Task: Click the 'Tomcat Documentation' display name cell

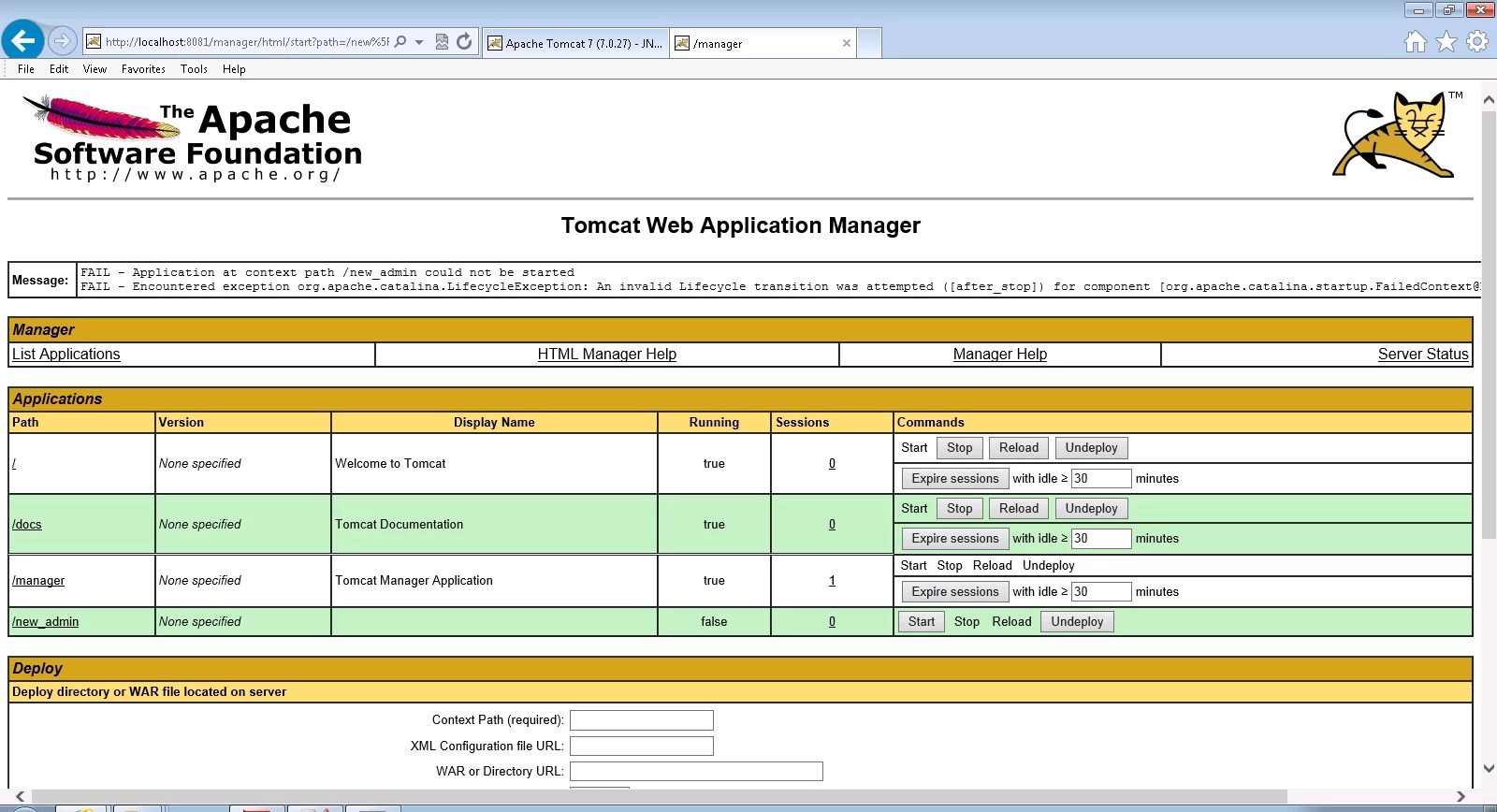Action: tap(494, 525)
